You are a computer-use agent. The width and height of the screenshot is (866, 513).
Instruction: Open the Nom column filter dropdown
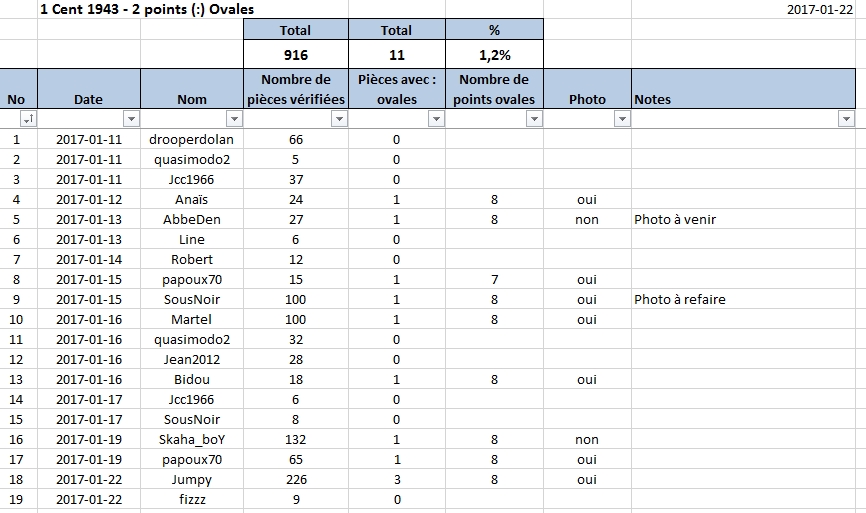[x=235, y=119]
